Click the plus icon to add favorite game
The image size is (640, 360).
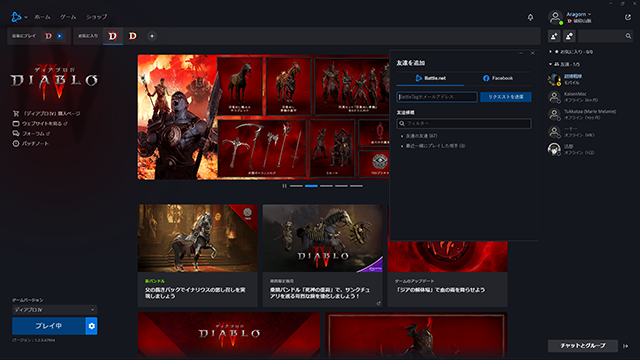pos(152,36)
